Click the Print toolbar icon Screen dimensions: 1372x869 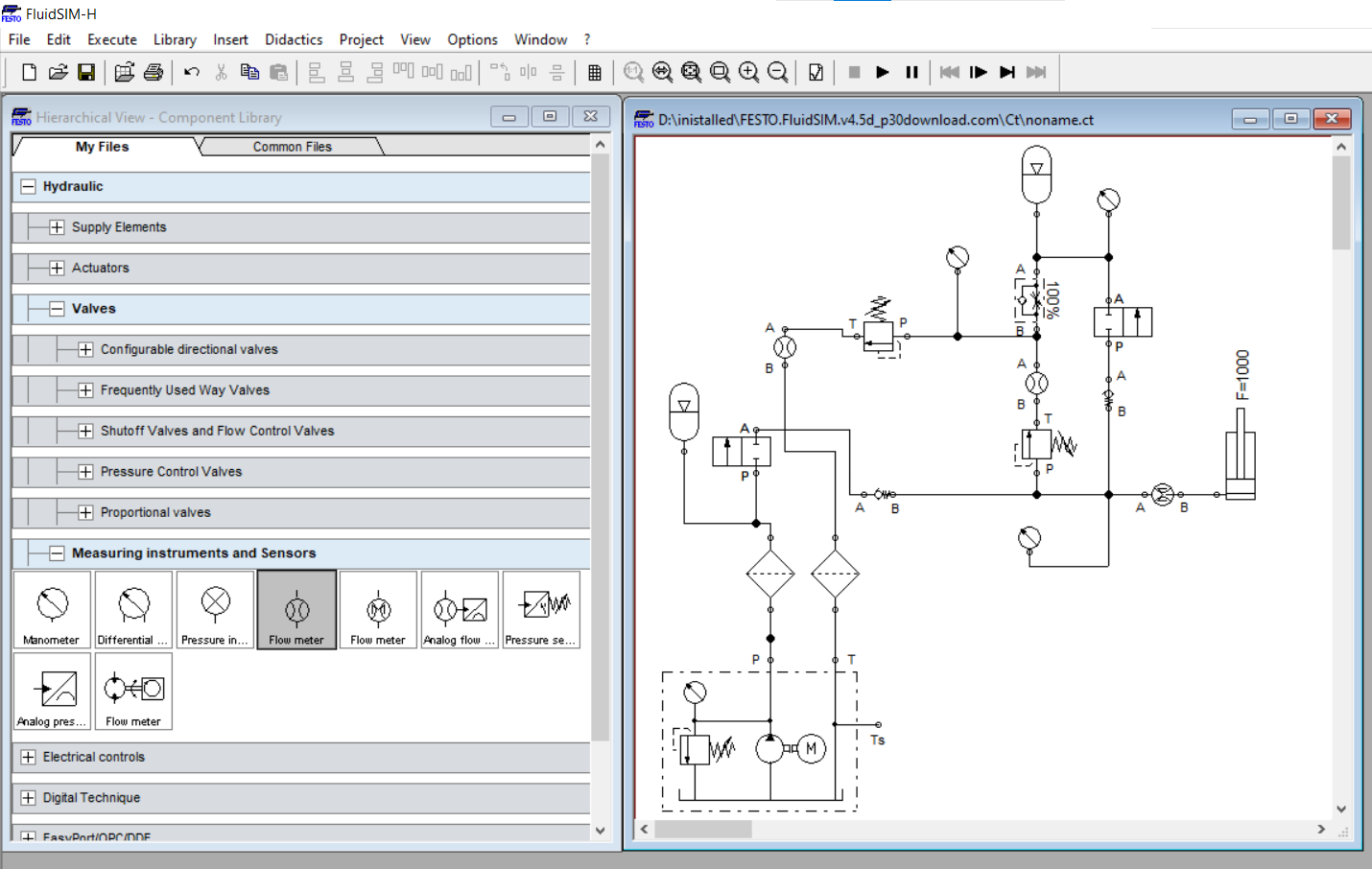(154, 72)
